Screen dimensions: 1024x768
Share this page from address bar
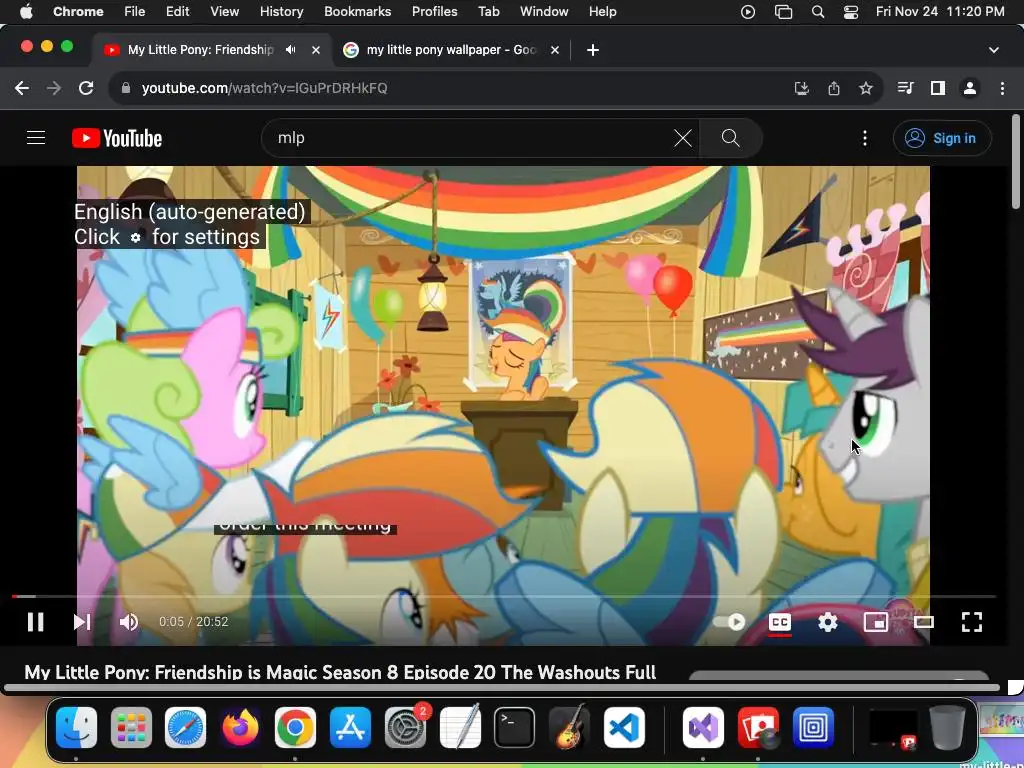click(834, 88)
